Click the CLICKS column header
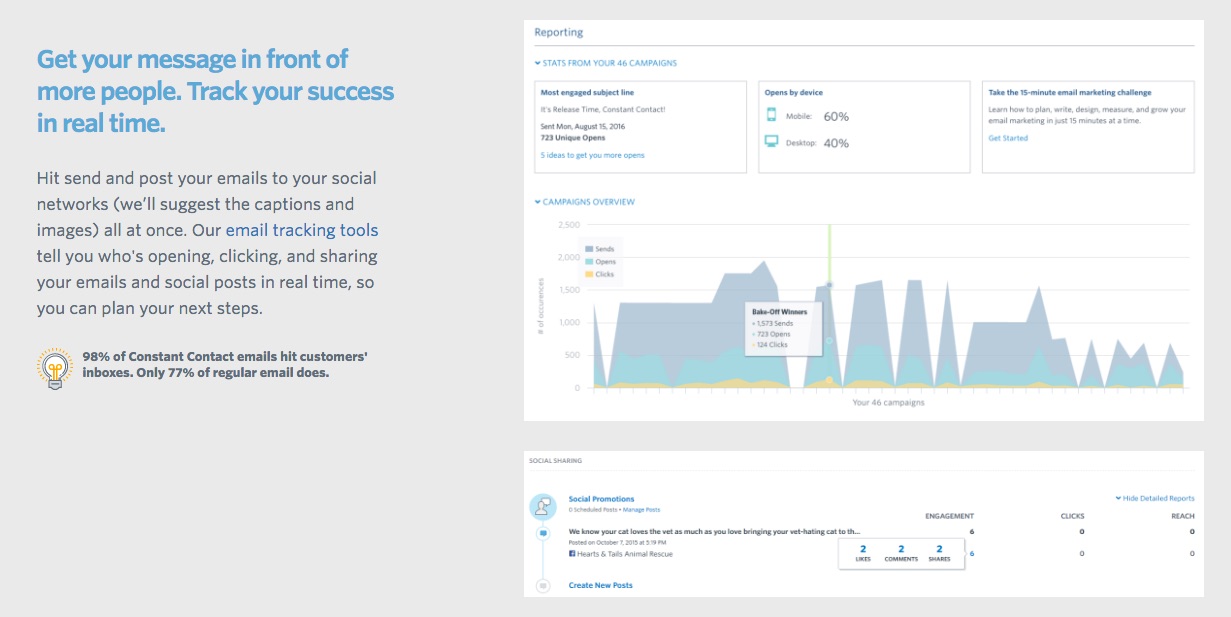The image size is (1231, 617). [x=1072, y=516]
